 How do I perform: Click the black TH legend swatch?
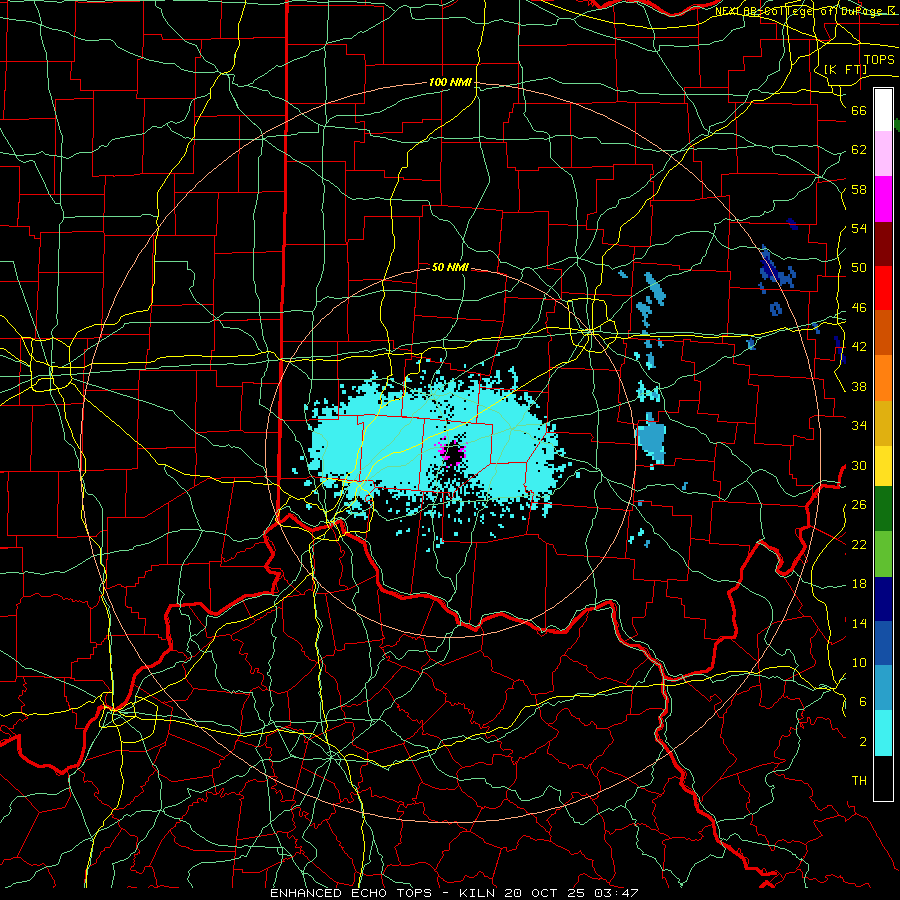(883, 778)
